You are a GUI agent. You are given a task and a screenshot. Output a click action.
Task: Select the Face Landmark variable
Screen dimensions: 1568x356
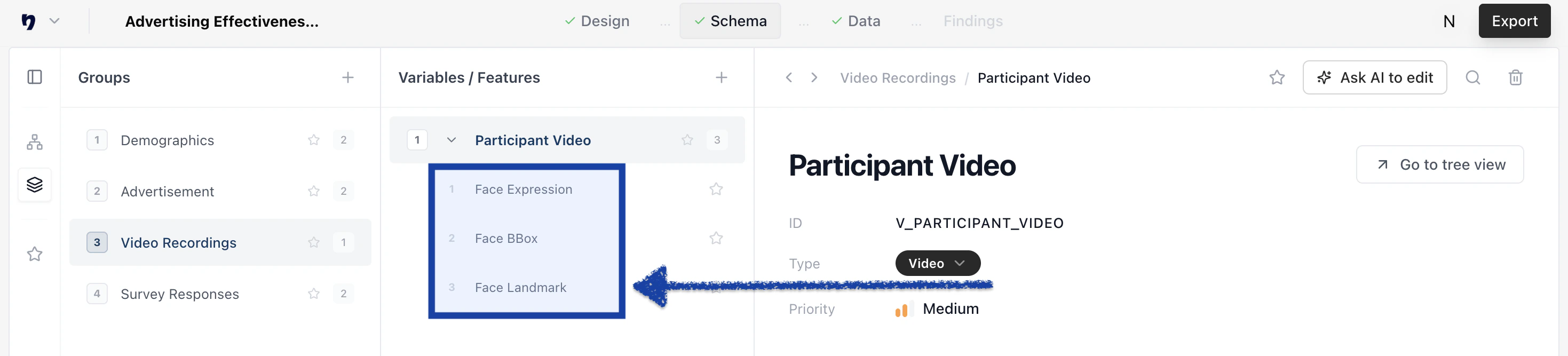(x=520, y=287)
